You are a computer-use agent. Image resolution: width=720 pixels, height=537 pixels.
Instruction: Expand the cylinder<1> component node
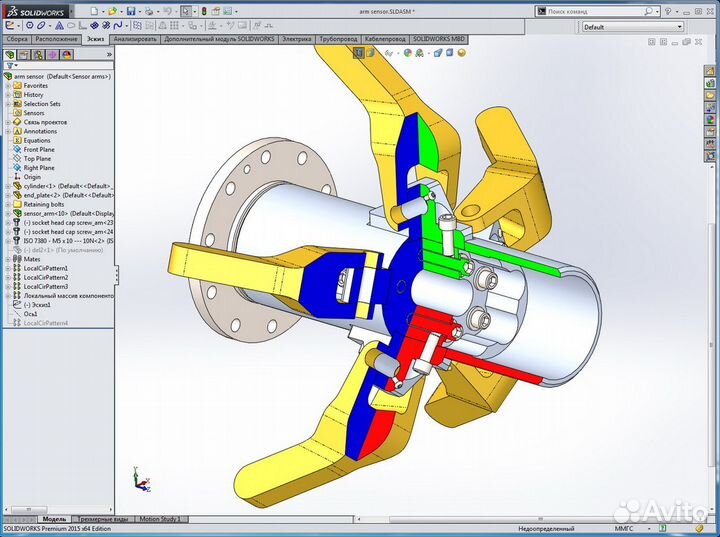click(x=7, y=187)
